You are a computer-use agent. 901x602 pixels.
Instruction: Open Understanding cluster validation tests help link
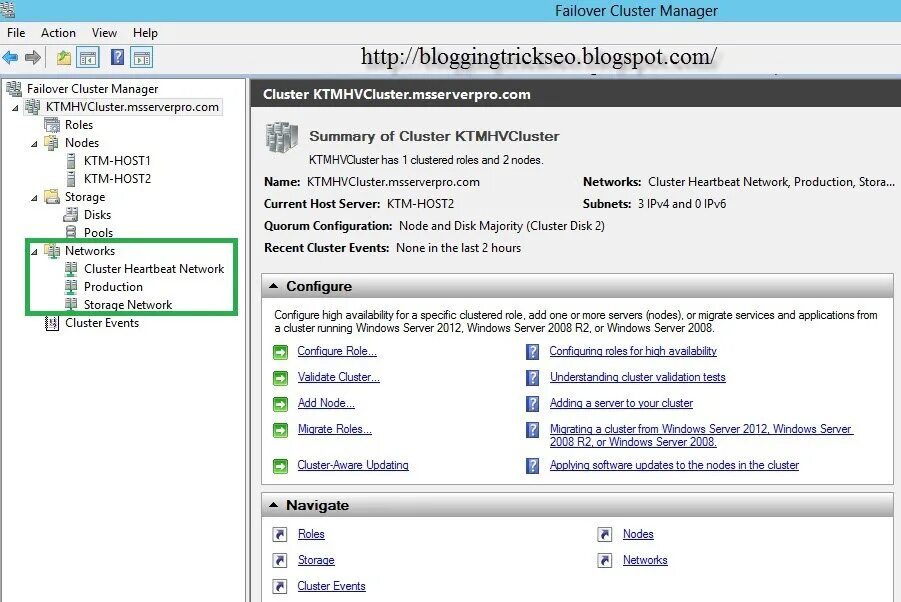point(637,377)
